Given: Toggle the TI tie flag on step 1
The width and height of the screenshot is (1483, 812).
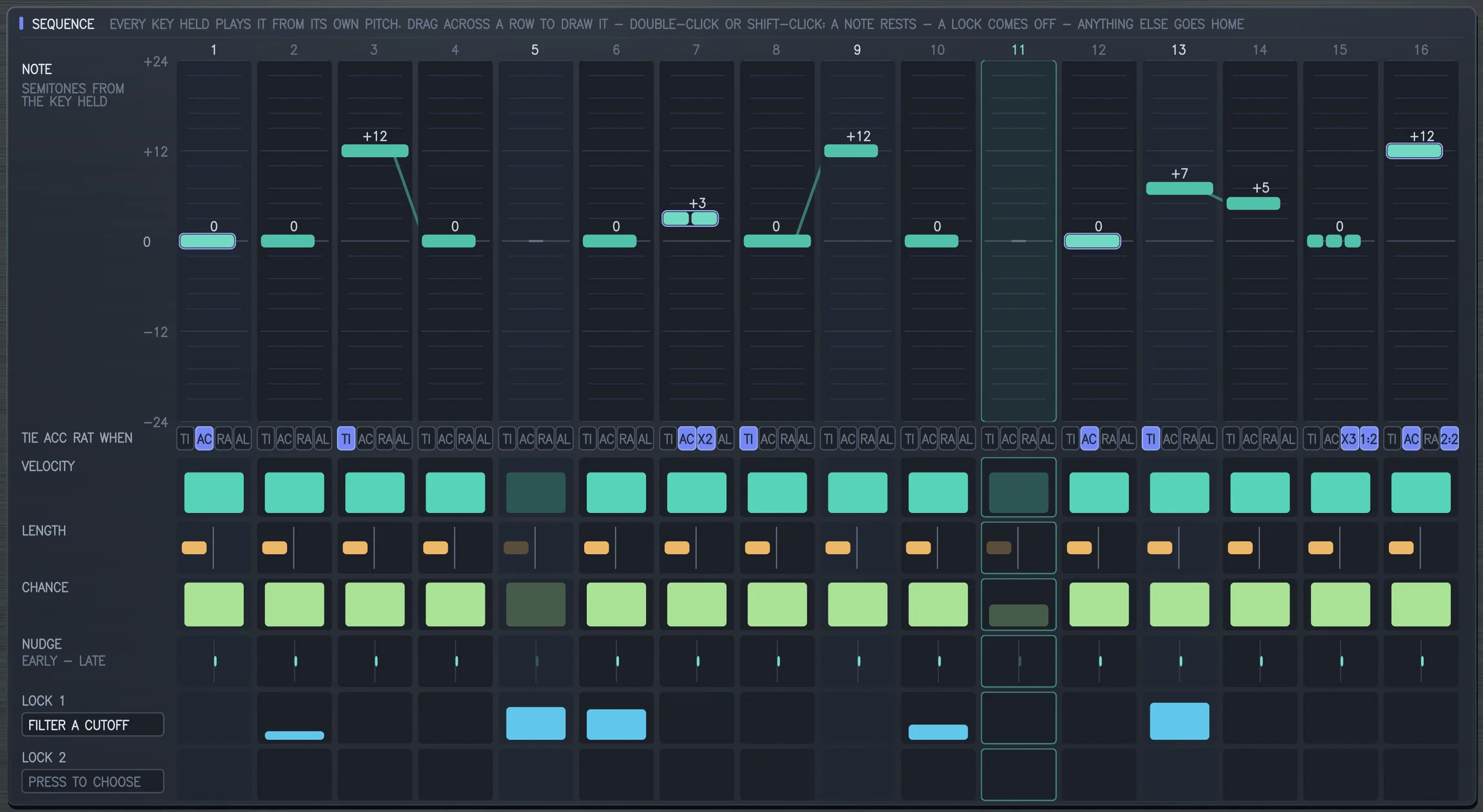Looking at the screenshot, I should 185,439.
